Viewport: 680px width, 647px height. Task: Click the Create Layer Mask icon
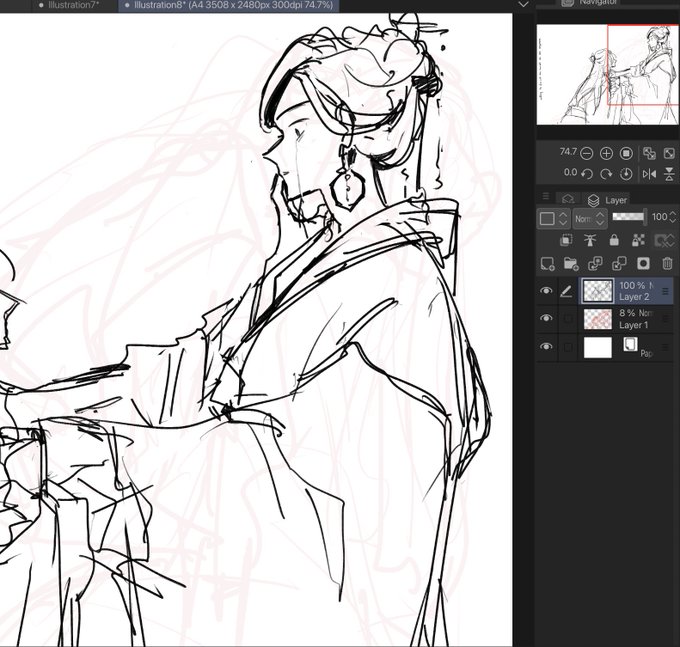(643, 263)
